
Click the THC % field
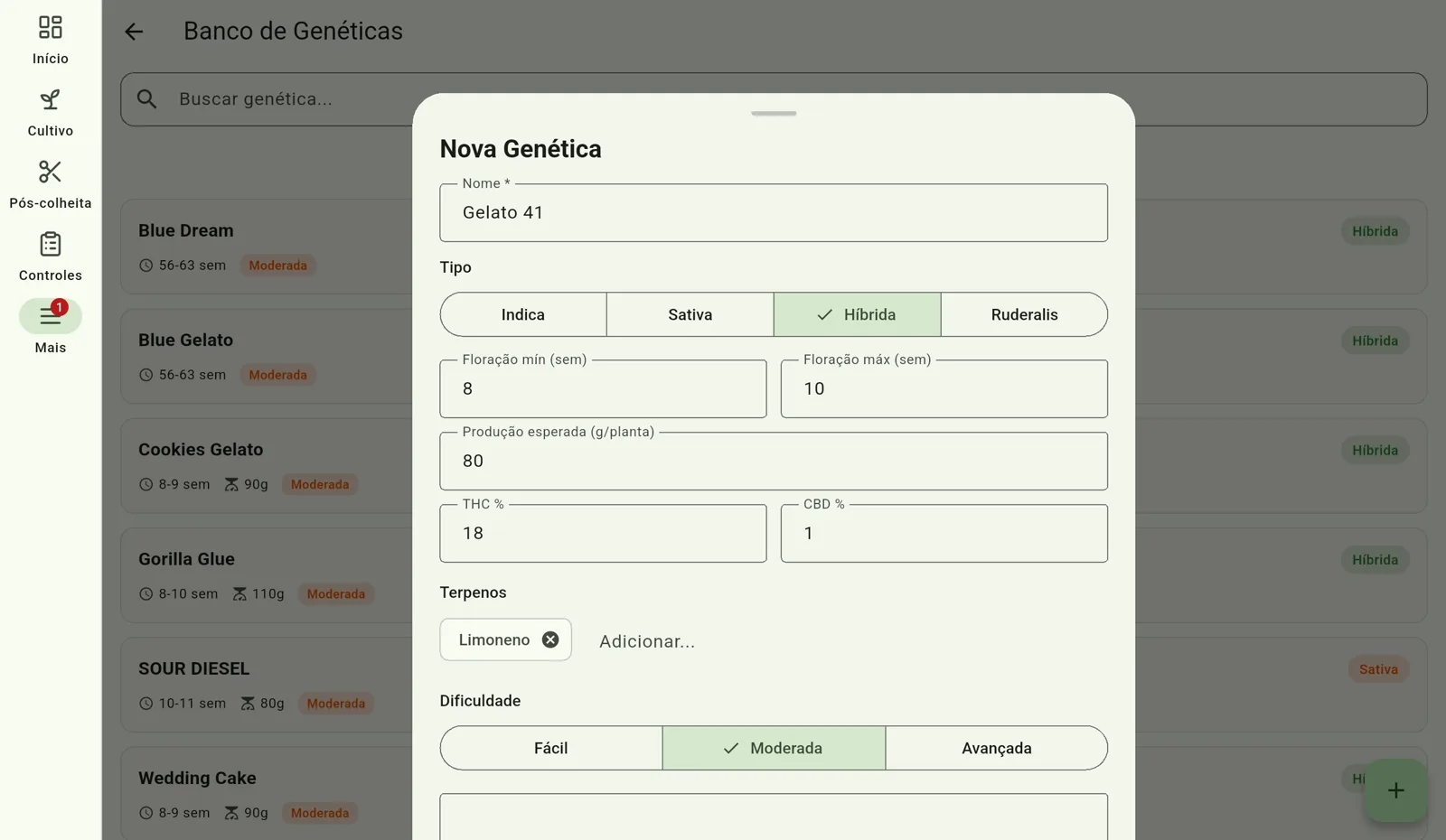tap(603, 533)
